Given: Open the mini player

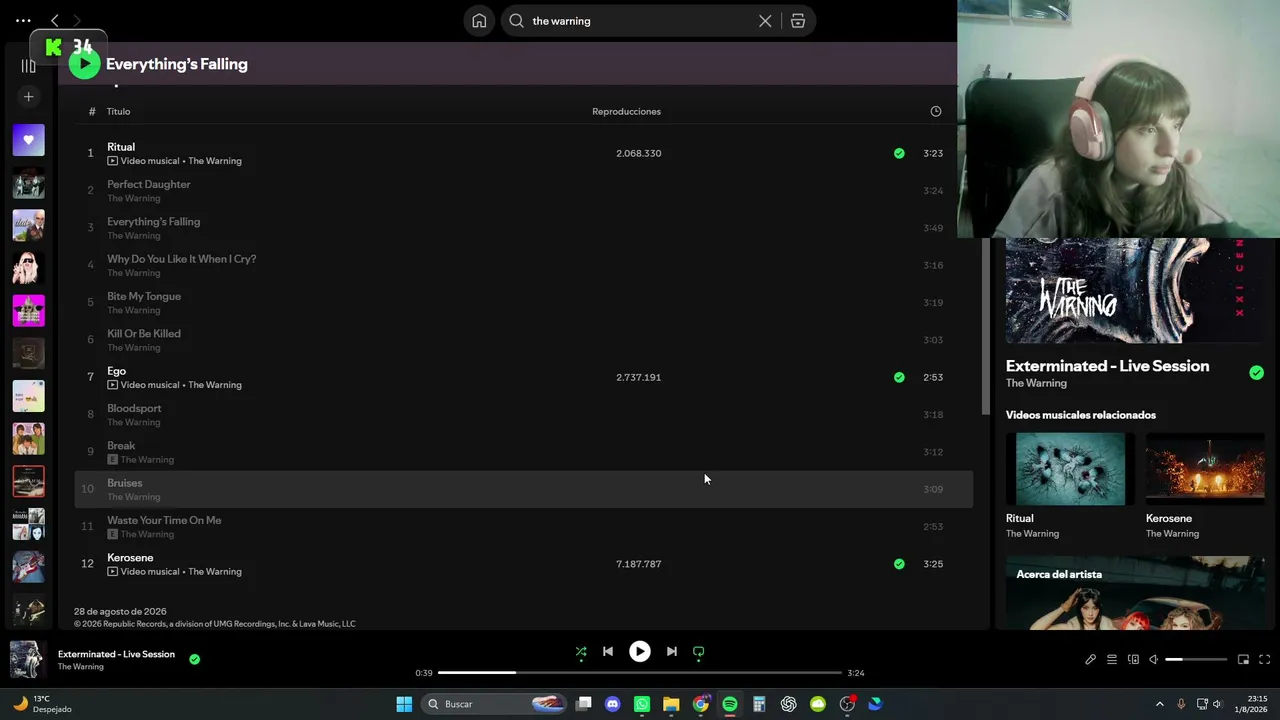Looking at the screenshot, I should click(1244, 660).
